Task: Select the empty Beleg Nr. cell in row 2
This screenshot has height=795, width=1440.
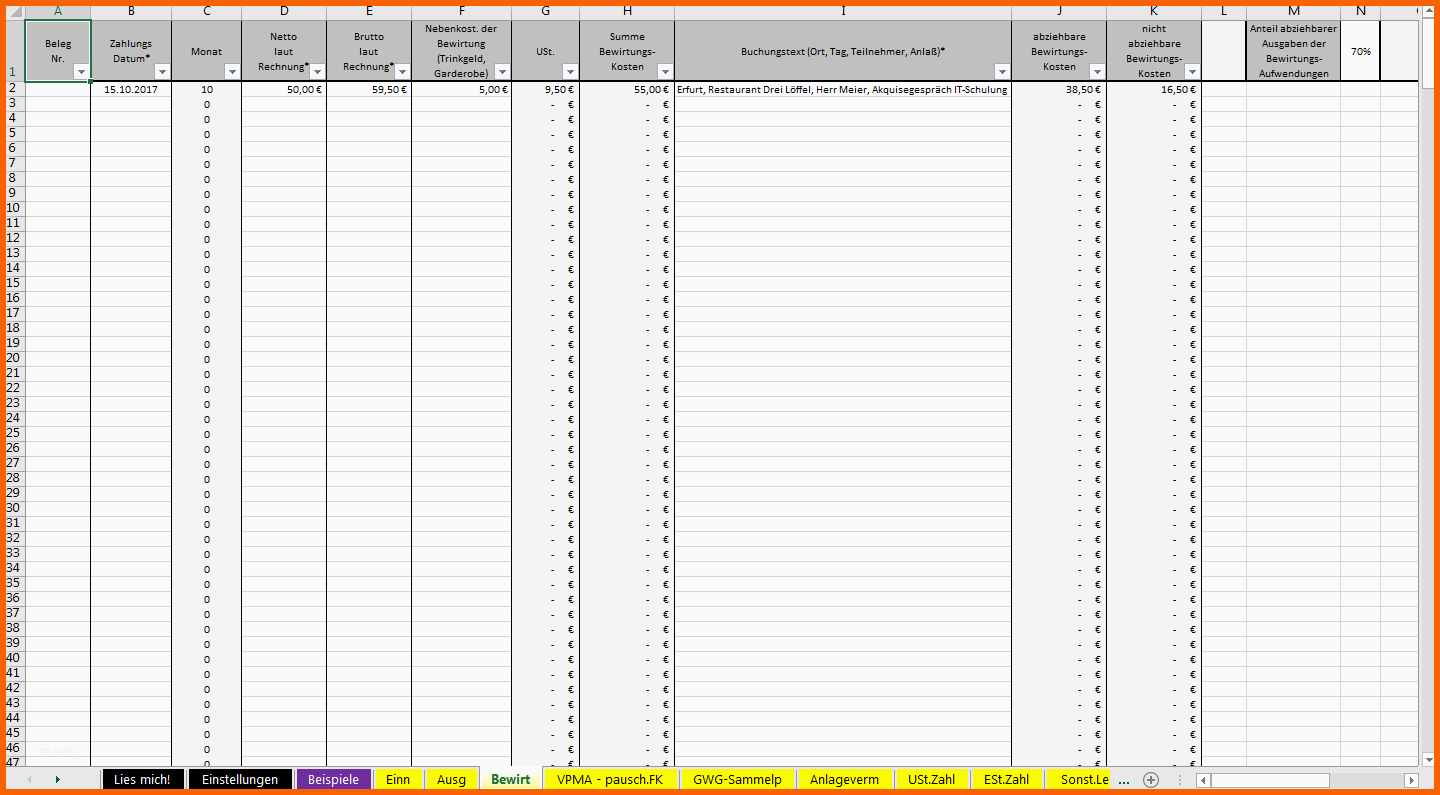Action: coord(57,89)
